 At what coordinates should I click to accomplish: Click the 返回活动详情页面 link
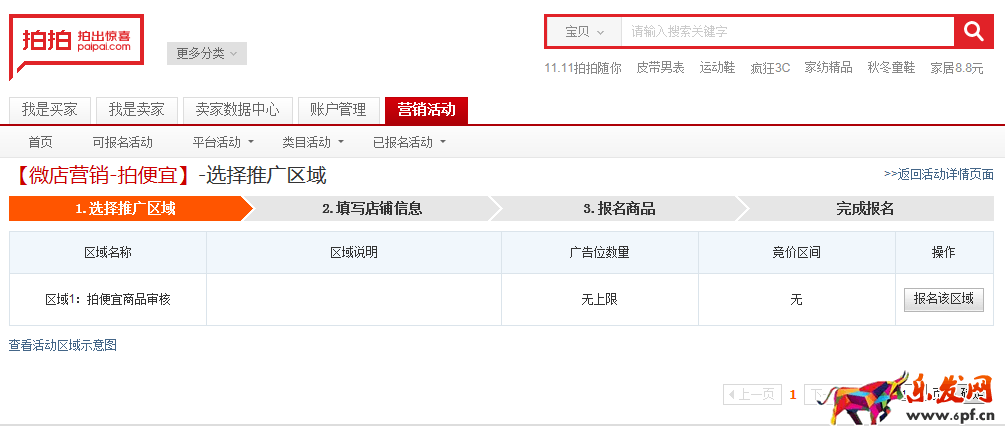coord(938,174)
